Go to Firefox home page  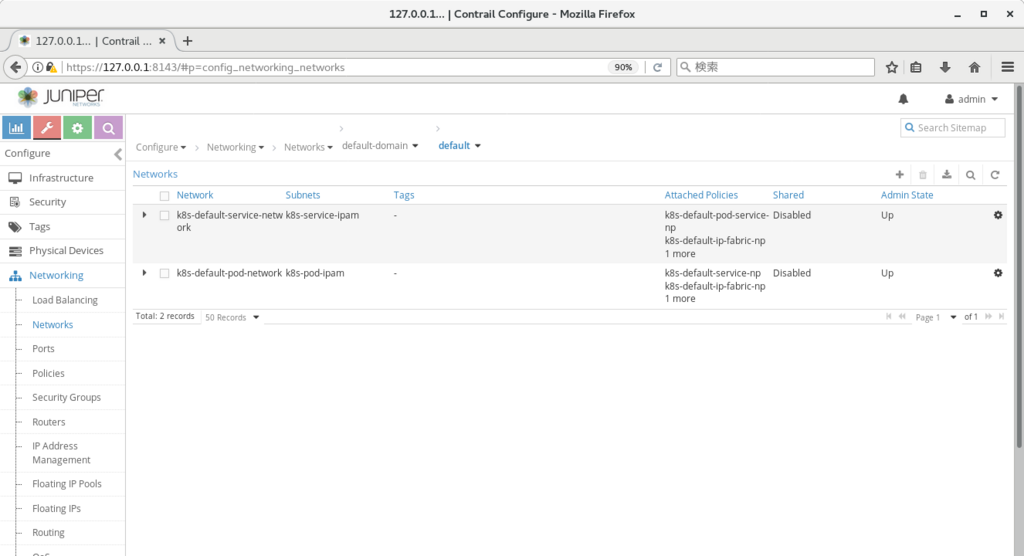click(x=974, y=67)
